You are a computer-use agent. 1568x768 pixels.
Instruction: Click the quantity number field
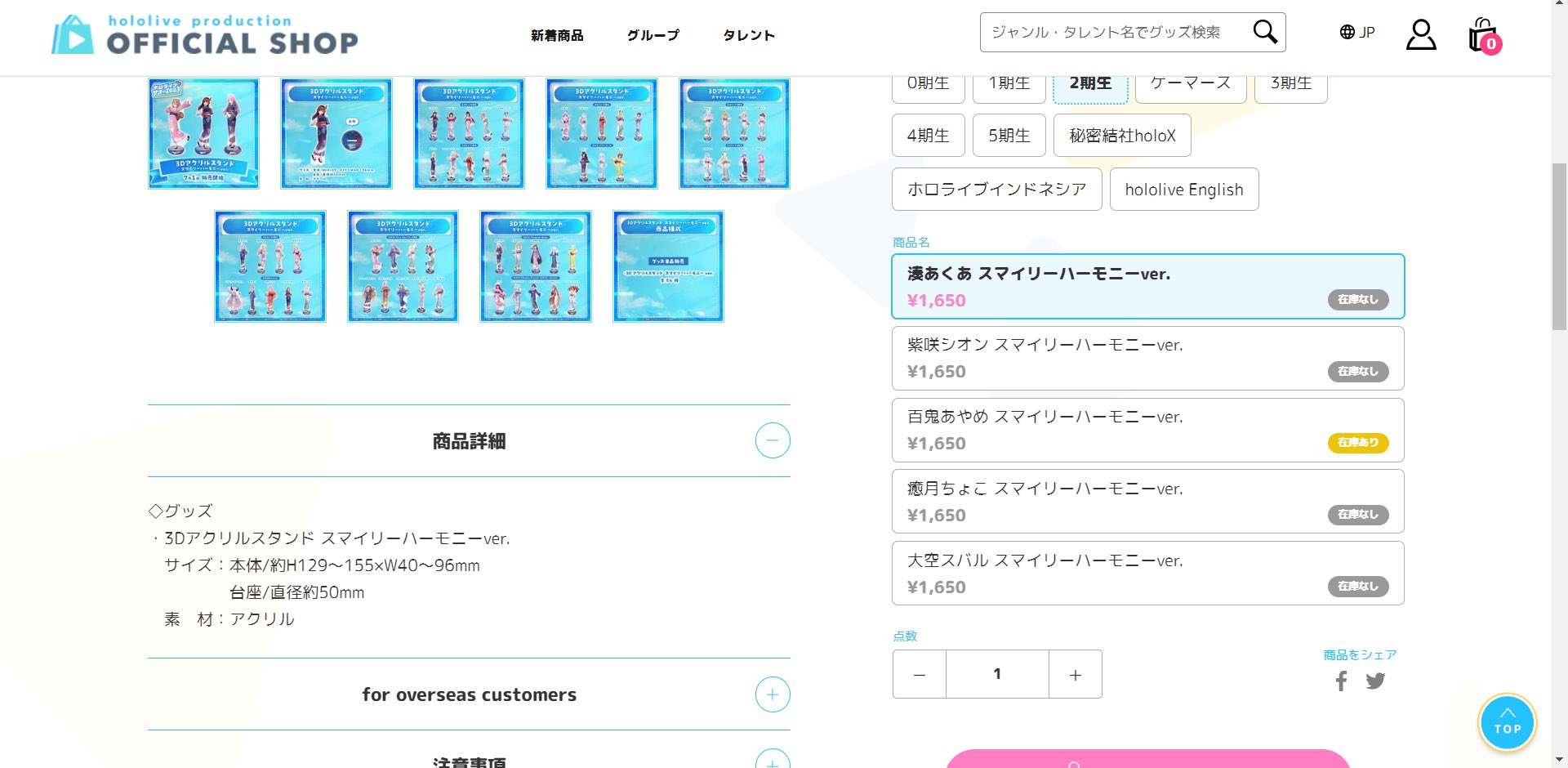997,674
